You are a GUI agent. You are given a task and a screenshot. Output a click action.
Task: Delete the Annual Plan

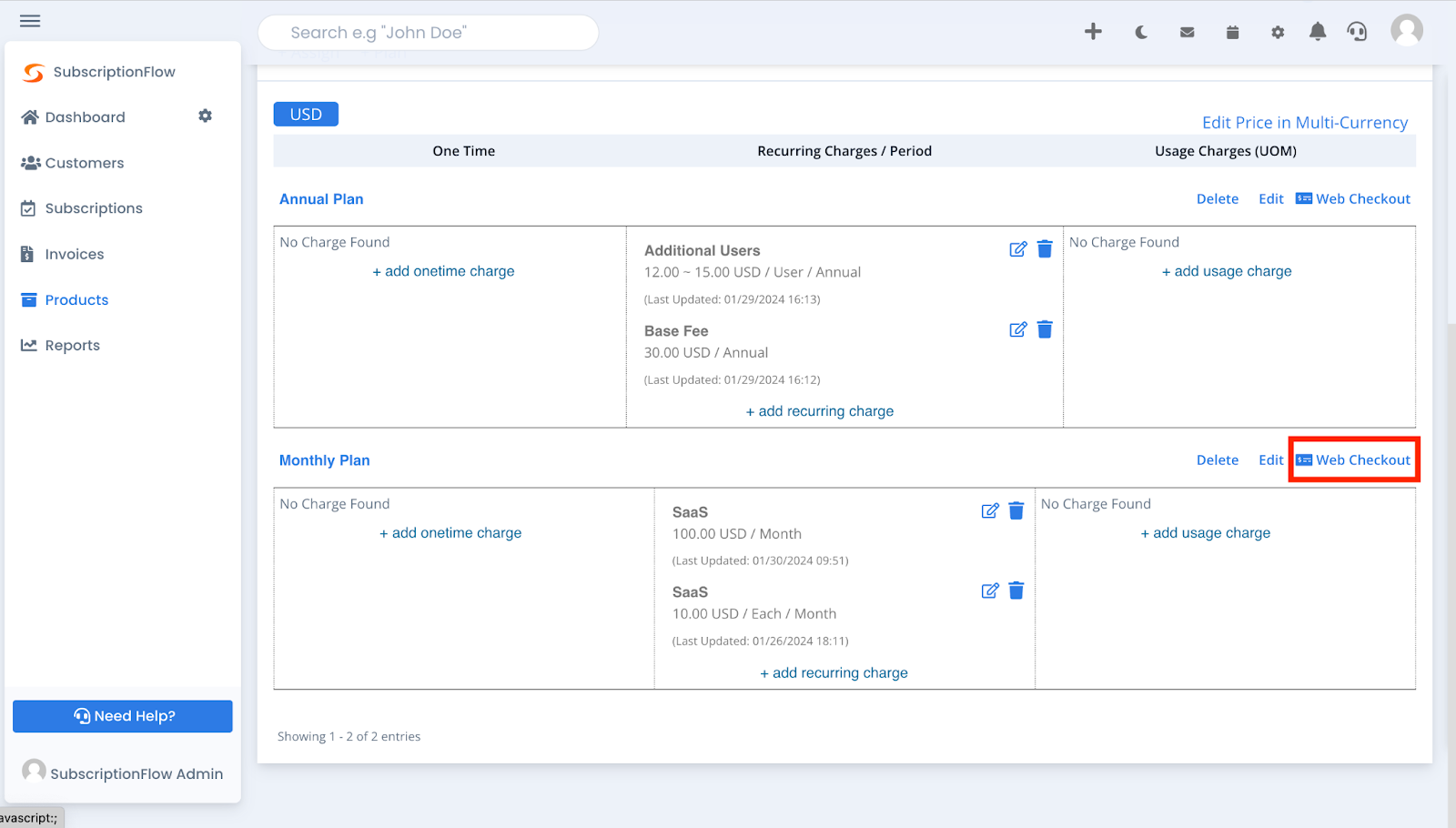(1217, 199)
